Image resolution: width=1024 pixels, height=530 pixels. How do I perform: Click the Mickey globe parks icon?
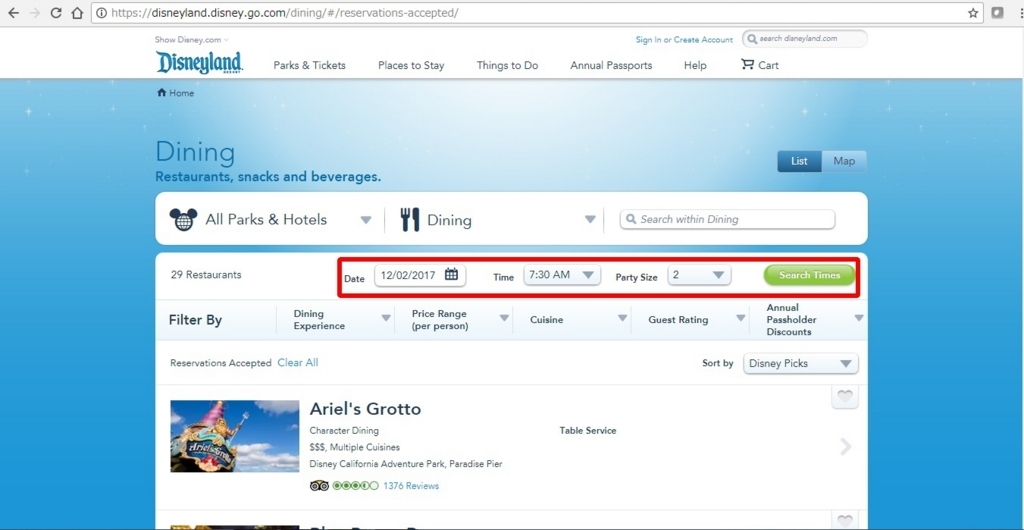pos(184,219)
